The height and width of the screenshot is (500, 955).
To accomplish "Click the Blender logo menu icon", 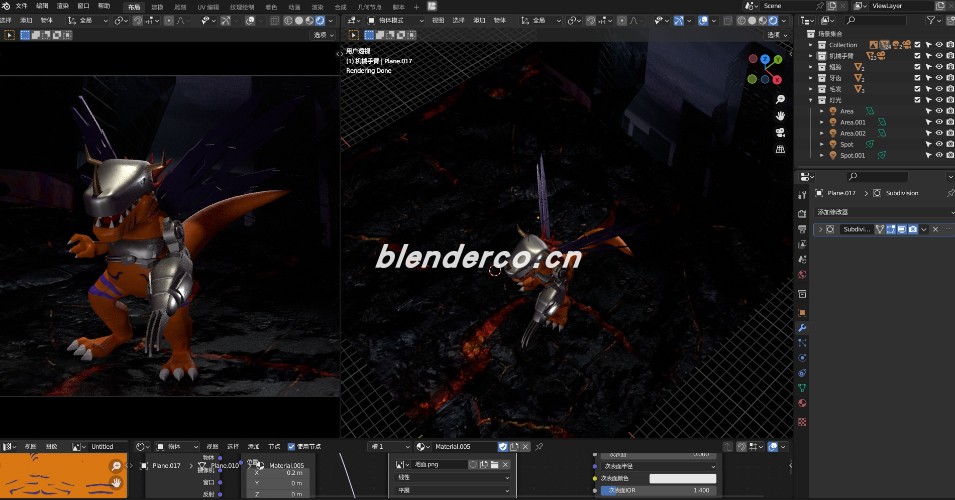I will (x=5, y=6).
